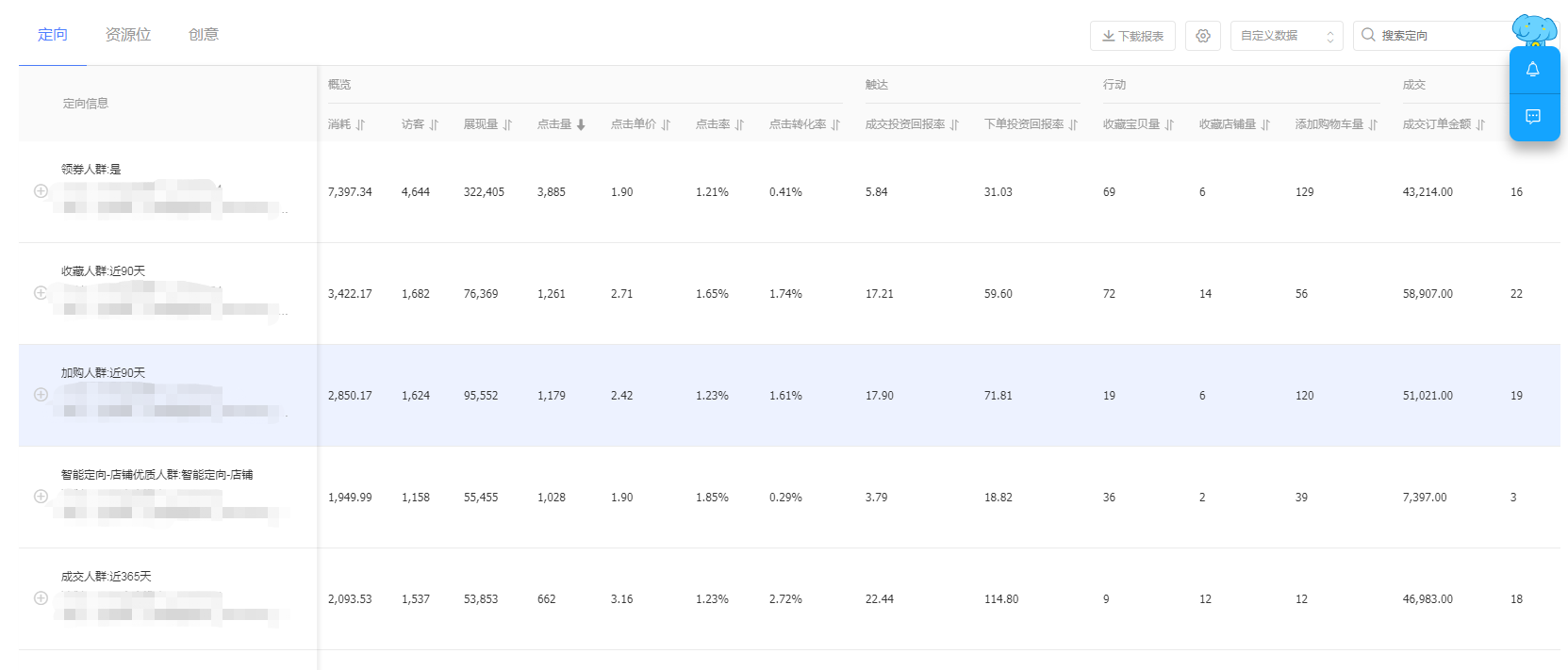Sort by 点击量 using its arrow icon
The image size is (1568, 670).
[581, 124]
